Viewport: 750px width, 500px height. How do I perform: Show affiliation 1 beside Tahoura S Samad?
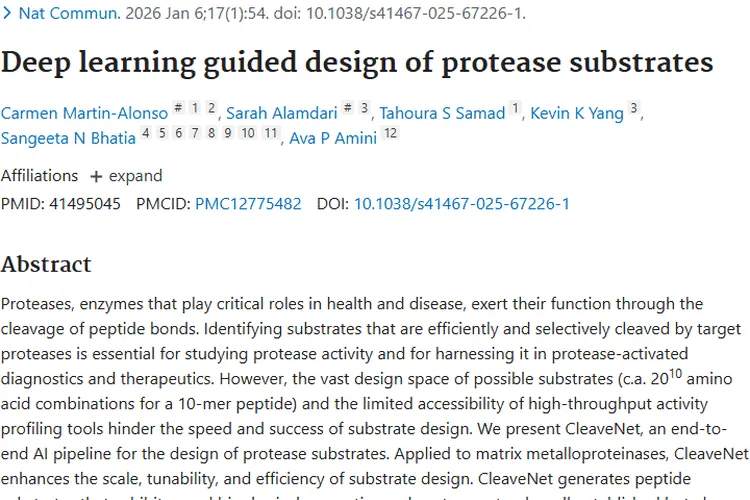(x=515, y=109)
